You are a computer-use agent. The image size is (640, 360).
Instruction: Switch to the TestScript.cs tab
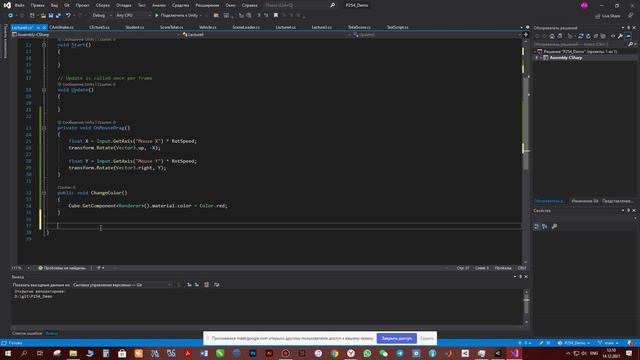coord(398,27)
